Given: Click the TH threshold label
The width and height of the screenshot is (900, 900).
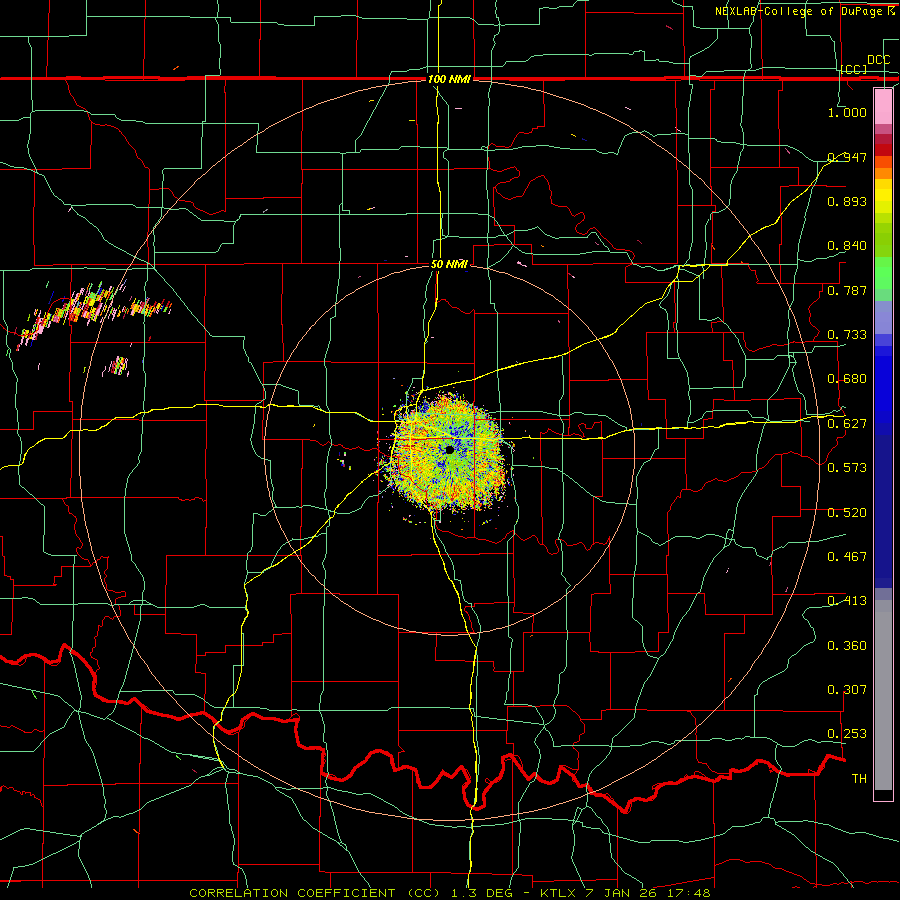Looking at the screenshot, I should click(x=859, y=779).
